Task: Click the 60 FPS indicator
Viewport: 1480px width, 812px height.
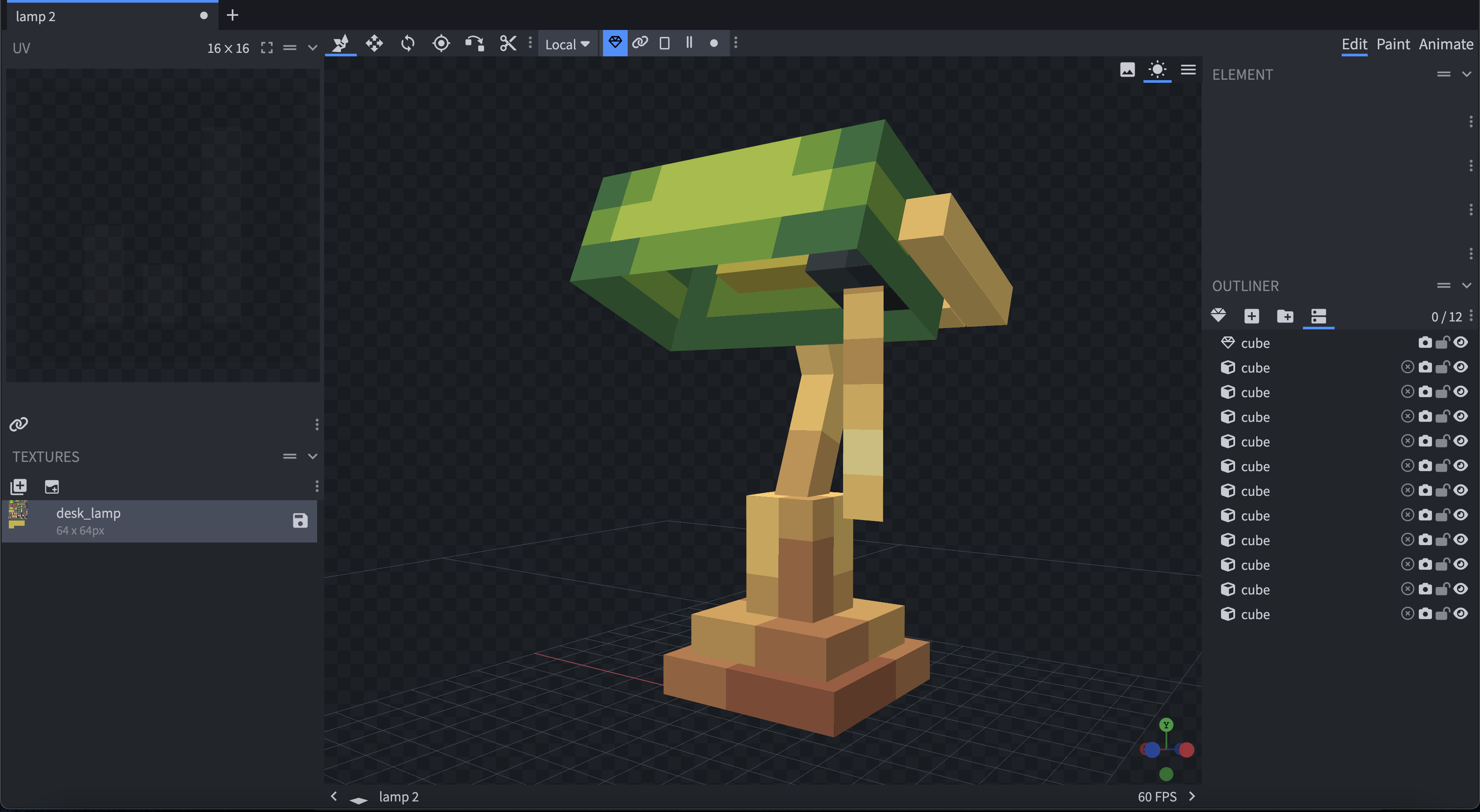Action: point(1157,797)
